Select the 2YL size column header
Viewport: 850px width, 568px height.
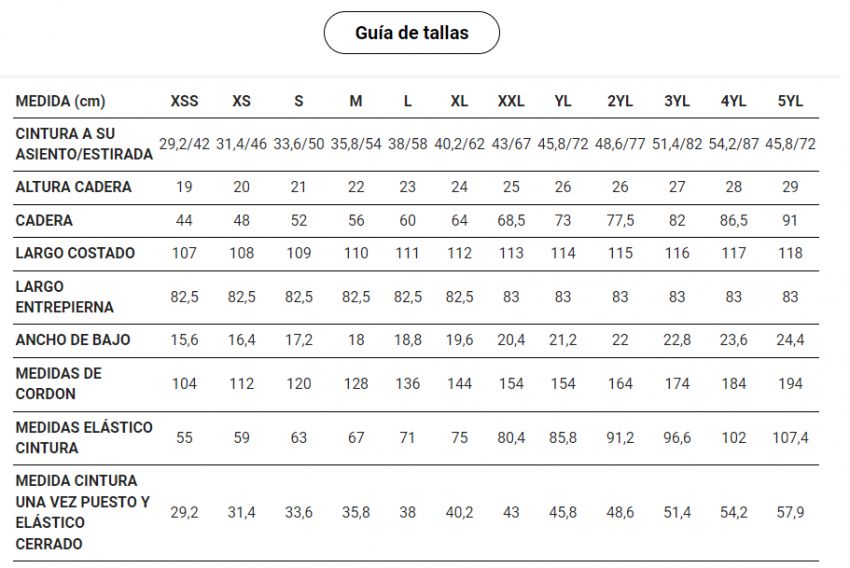[620, 101]
